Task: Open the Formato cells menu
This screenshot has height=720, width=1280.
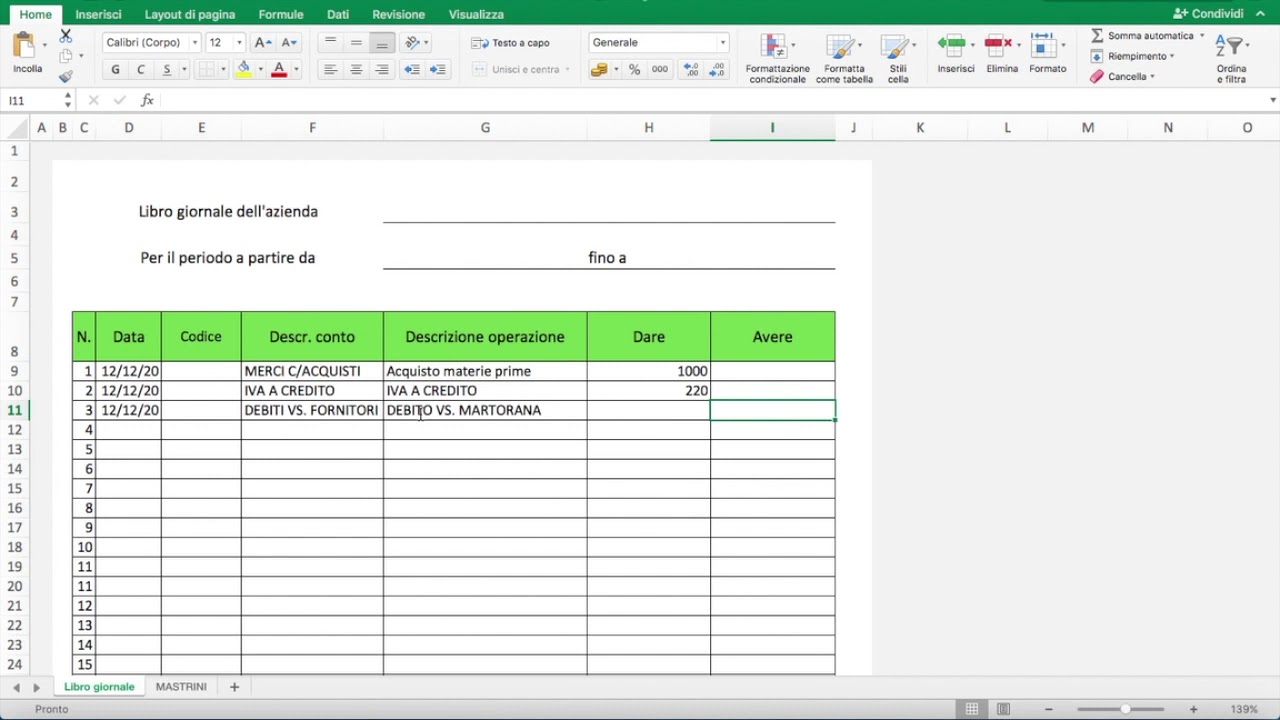Action: (1047, 54)
